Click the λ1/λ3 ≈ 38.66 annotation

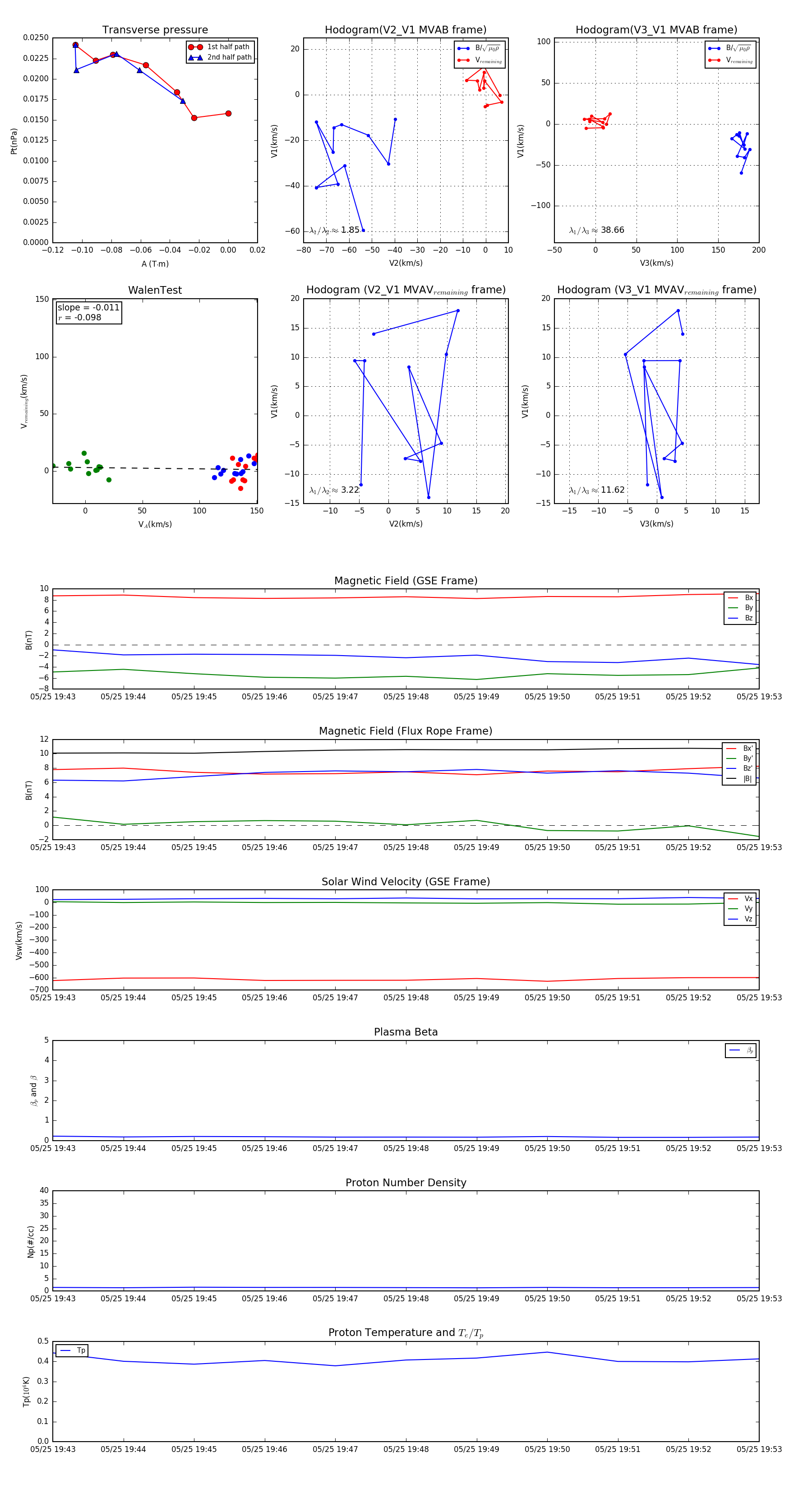596,230
